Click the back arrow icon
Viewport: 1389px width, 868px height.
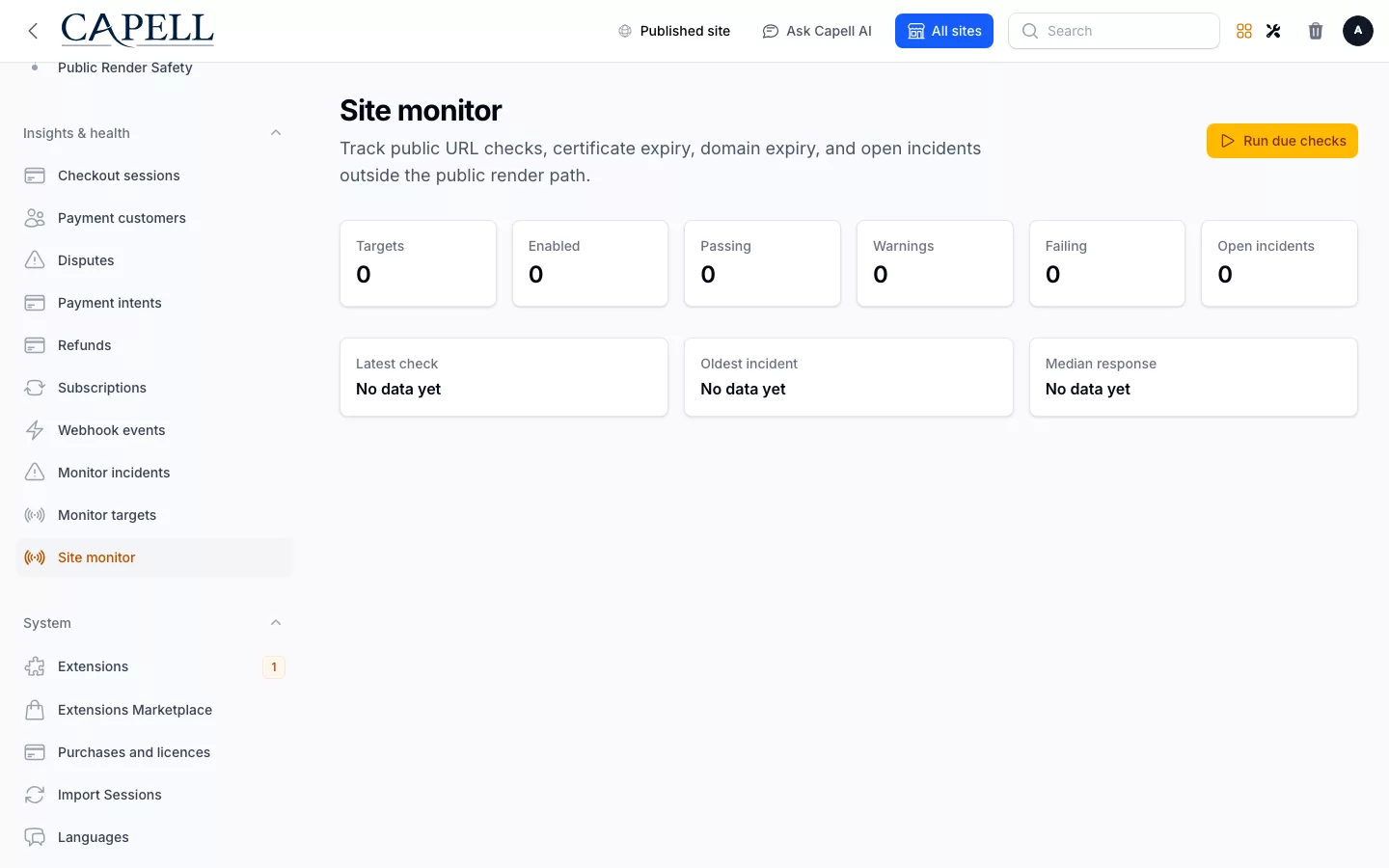[33, 31]
